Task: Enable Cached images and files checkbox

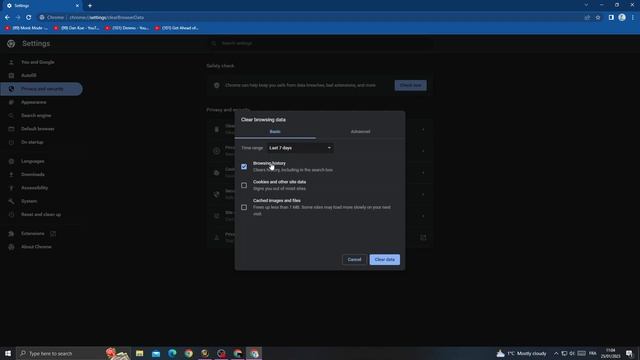Action: (x=244, y=207)
